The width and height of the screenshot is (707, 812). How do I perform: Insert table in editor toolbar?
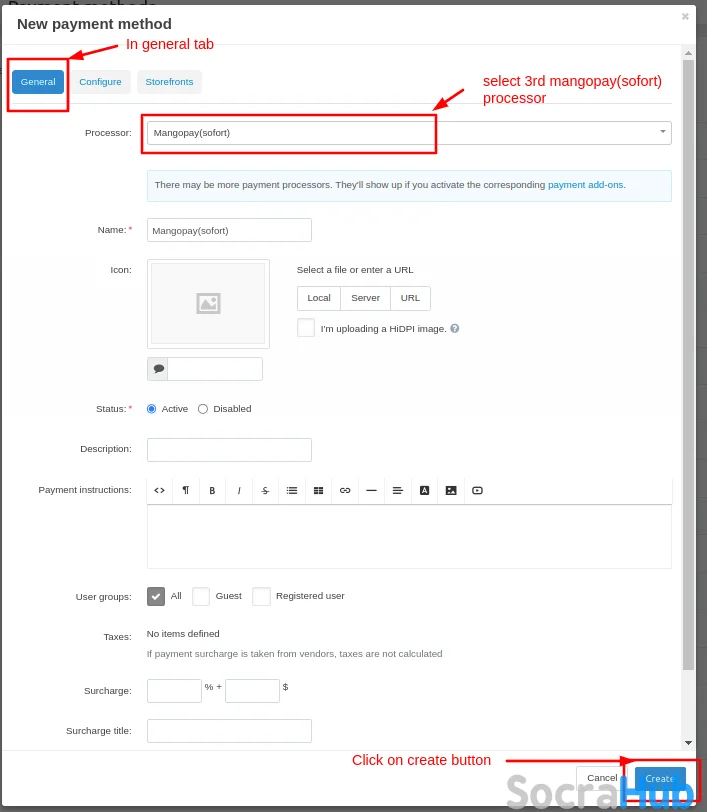point(319,490)
